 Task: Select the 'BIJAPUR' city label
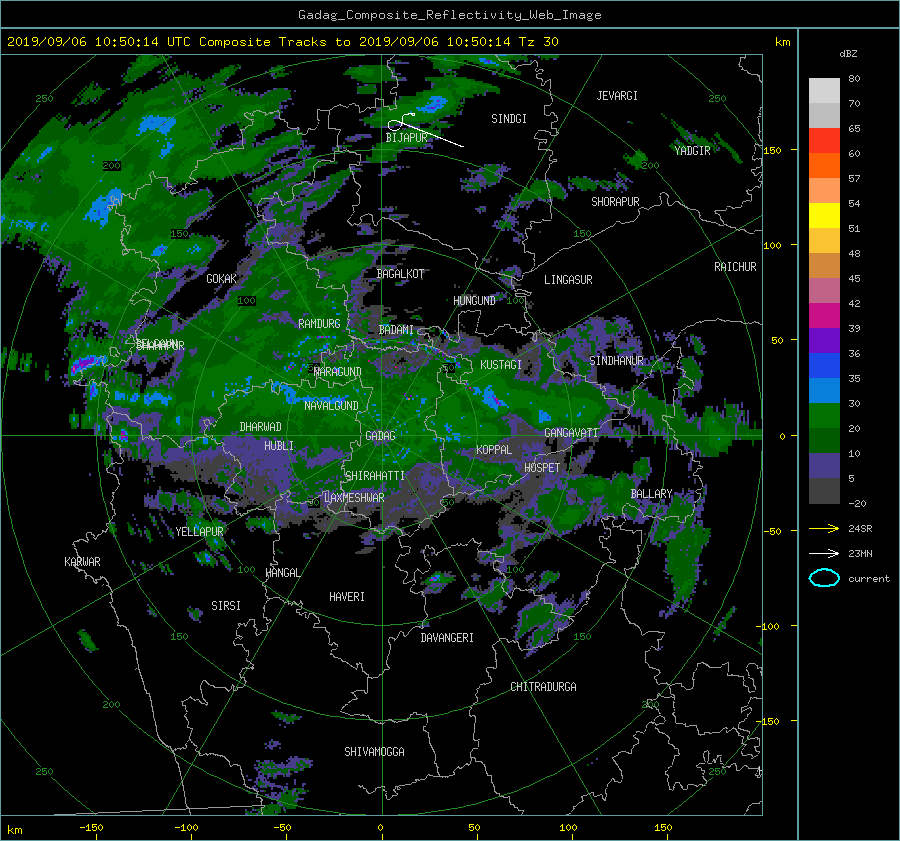tap(406, 138)
